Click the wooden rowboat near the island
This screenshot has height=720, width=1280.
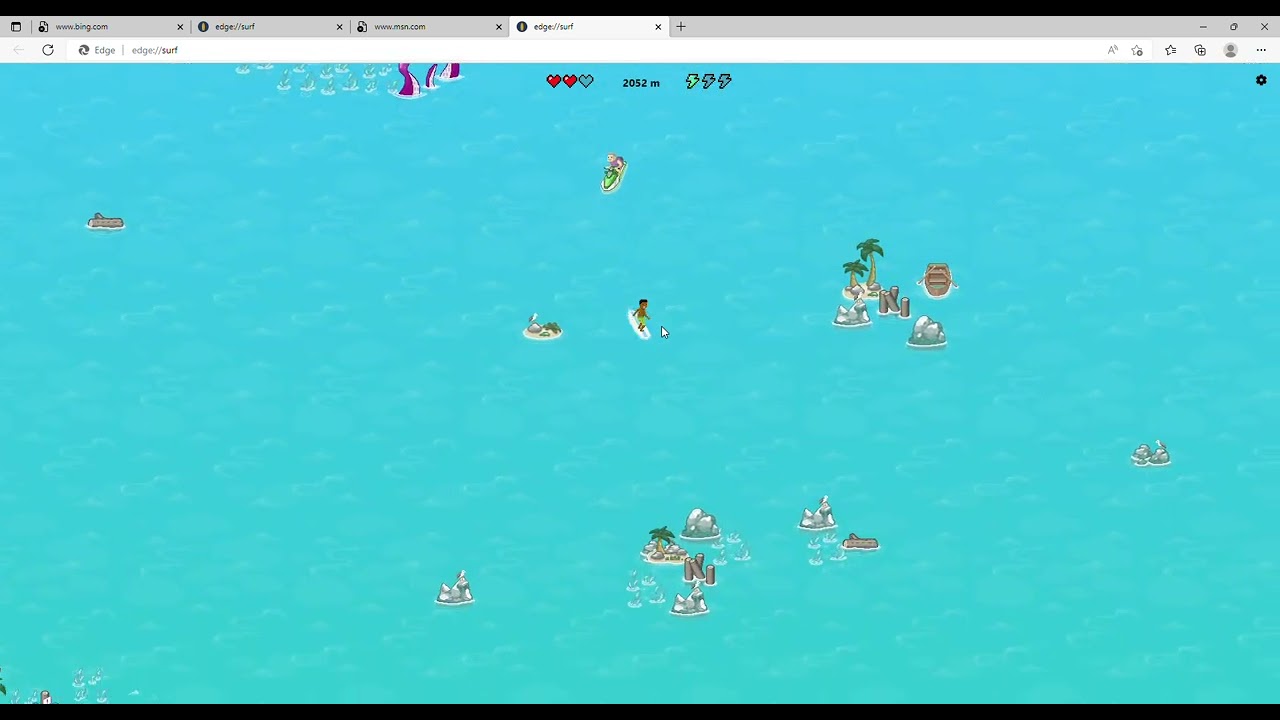pos(937,280)
